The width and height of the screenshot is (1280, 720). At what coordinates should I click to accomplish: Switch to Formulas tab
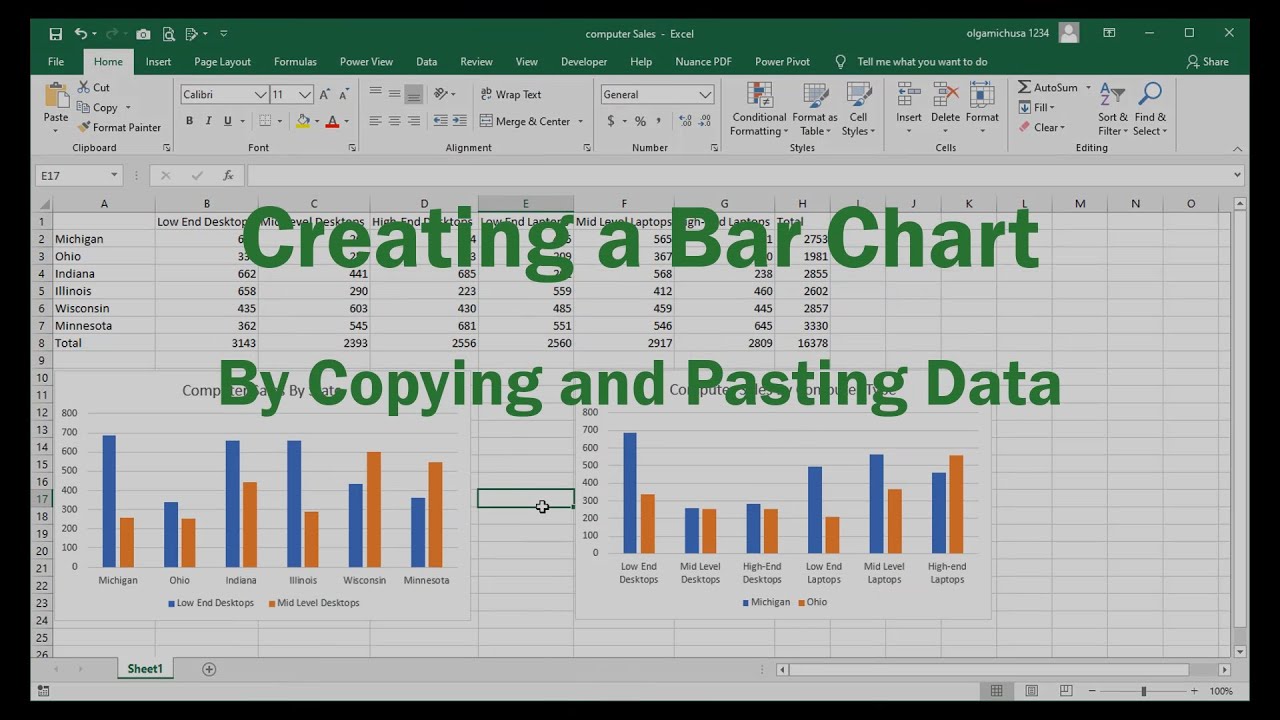pyautogui.click(x=295, y=61)
